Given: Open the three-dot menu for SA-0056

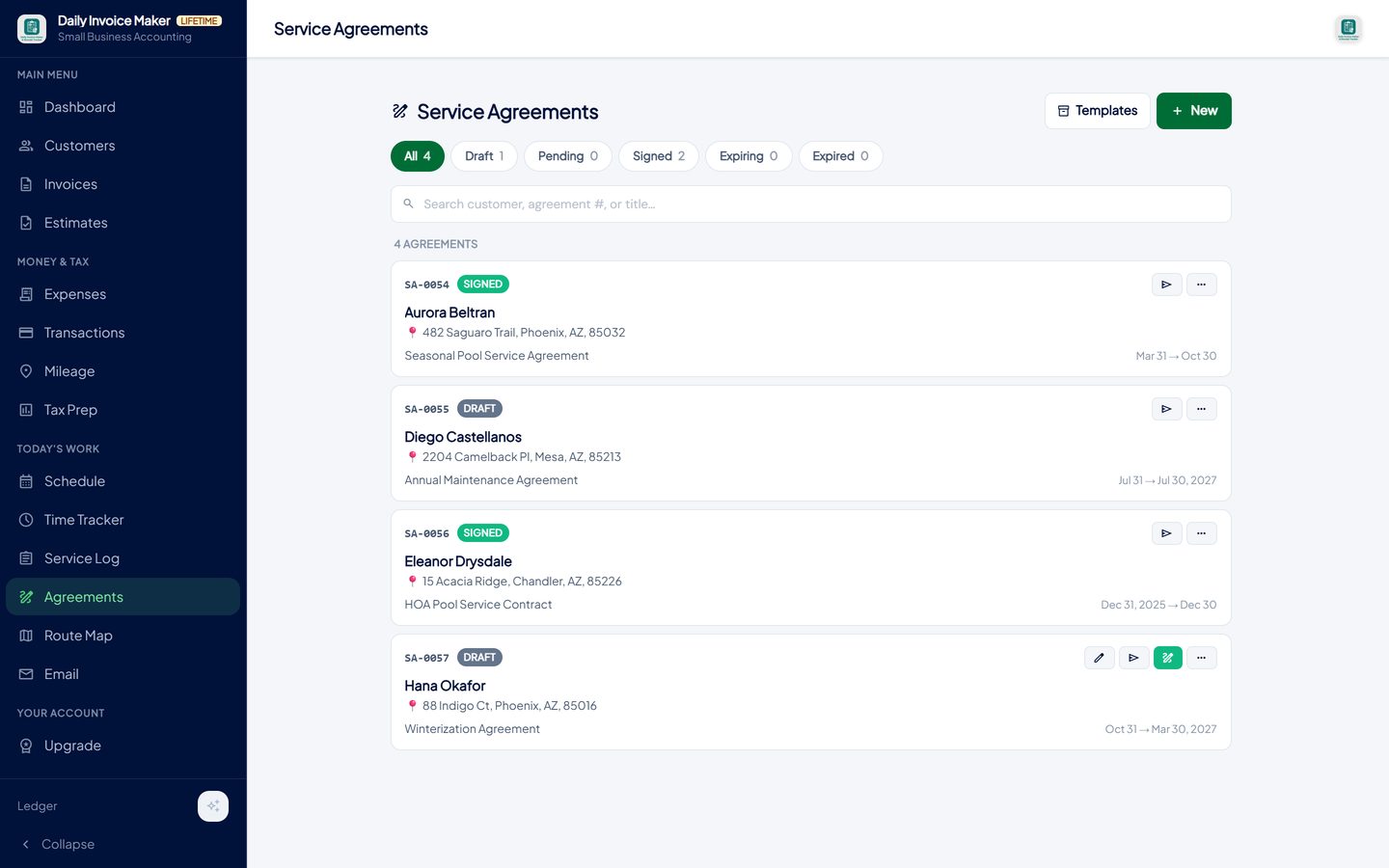Looking at the screenshot, I should tap(1201, 533).
